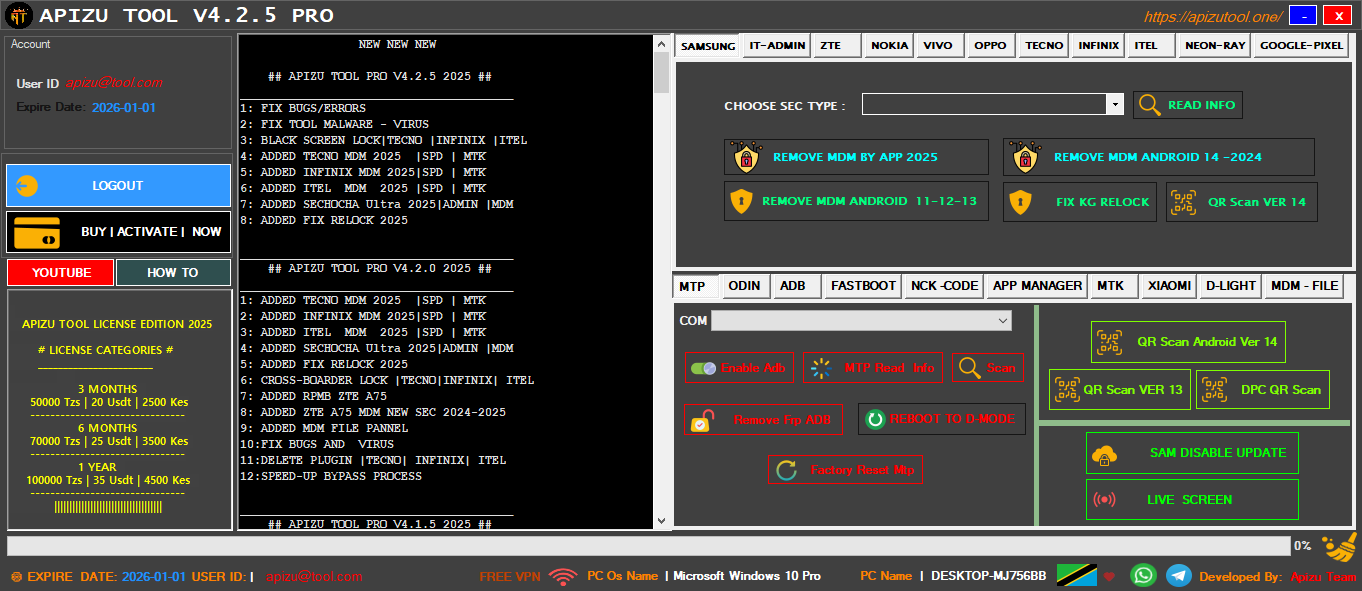
Task: Click the HOW TO button
Action: pos(173,272)
